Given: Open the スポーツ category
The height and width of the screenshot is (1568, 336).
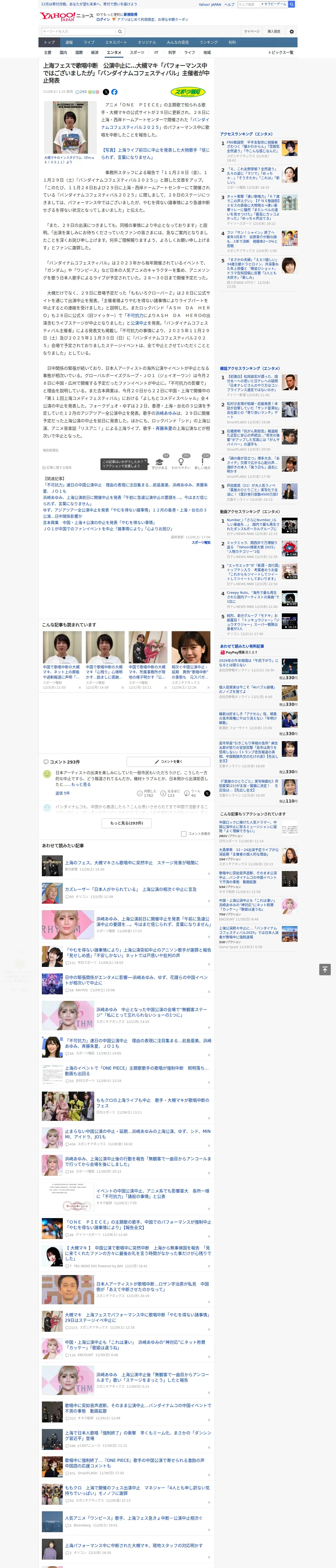Looking at the screenshot, I should tap(137, 52).
